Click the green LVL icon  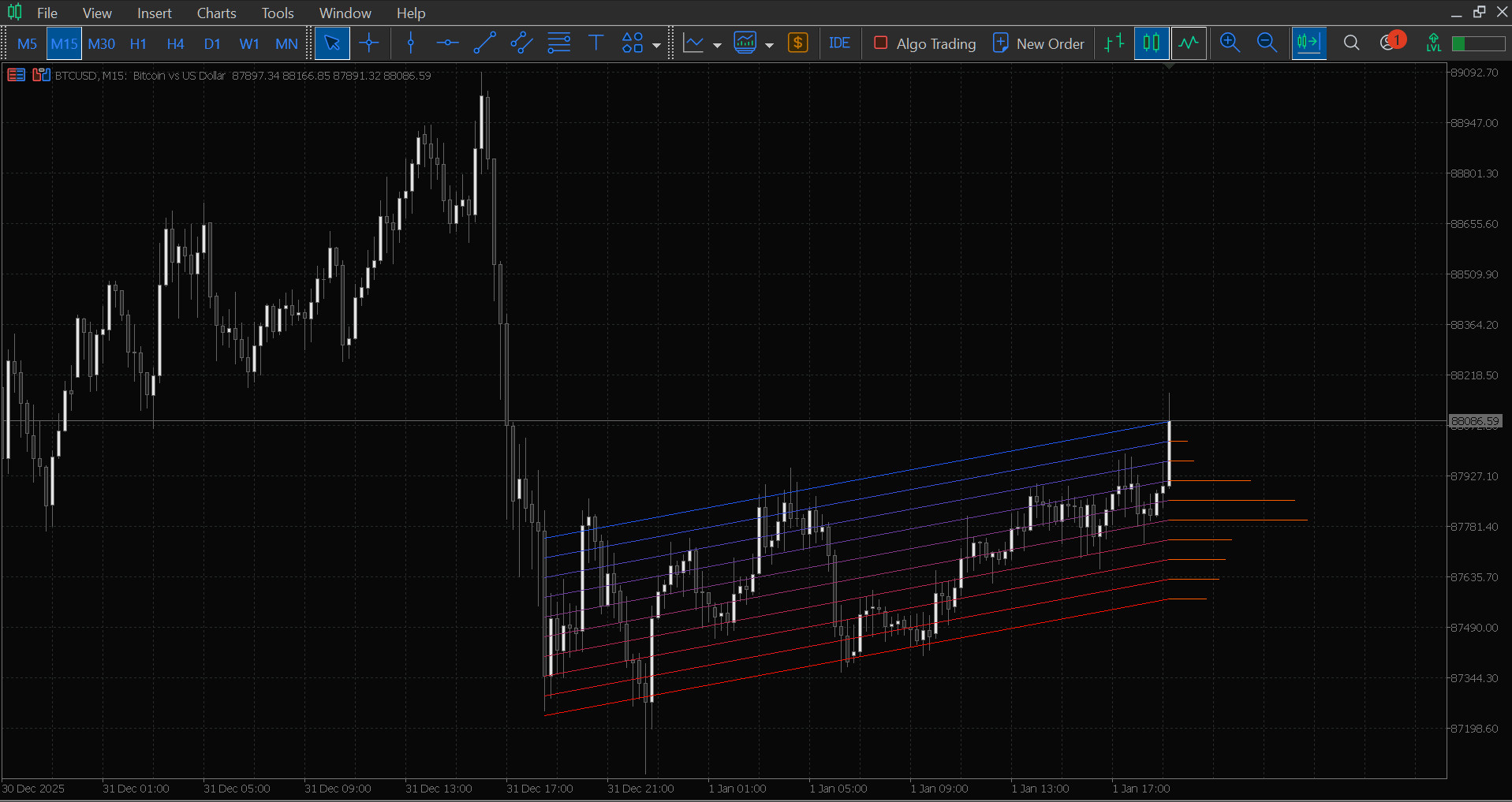1434,43
